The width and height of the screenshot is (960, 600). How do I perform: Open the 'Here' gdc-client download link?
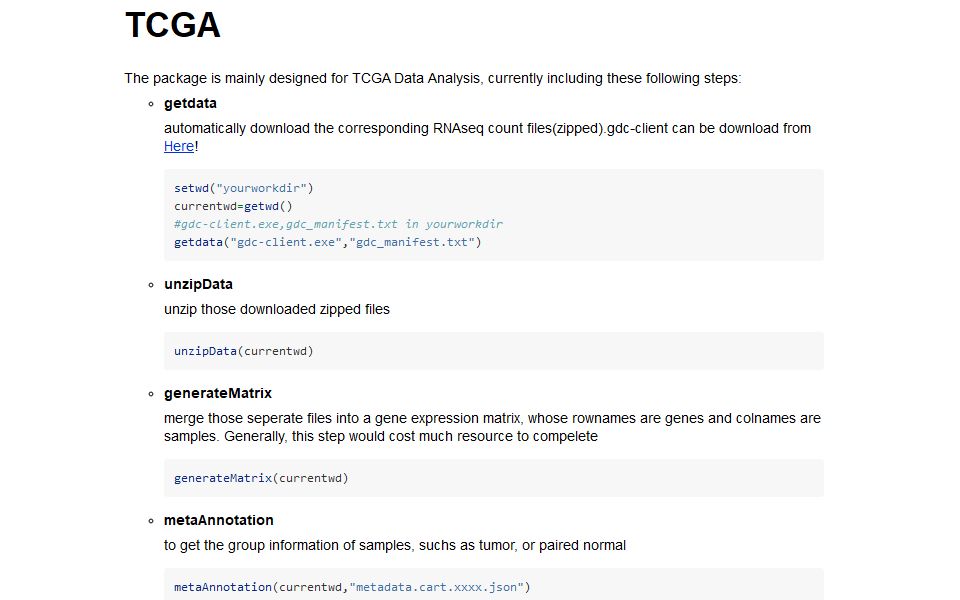coord(179,146)
